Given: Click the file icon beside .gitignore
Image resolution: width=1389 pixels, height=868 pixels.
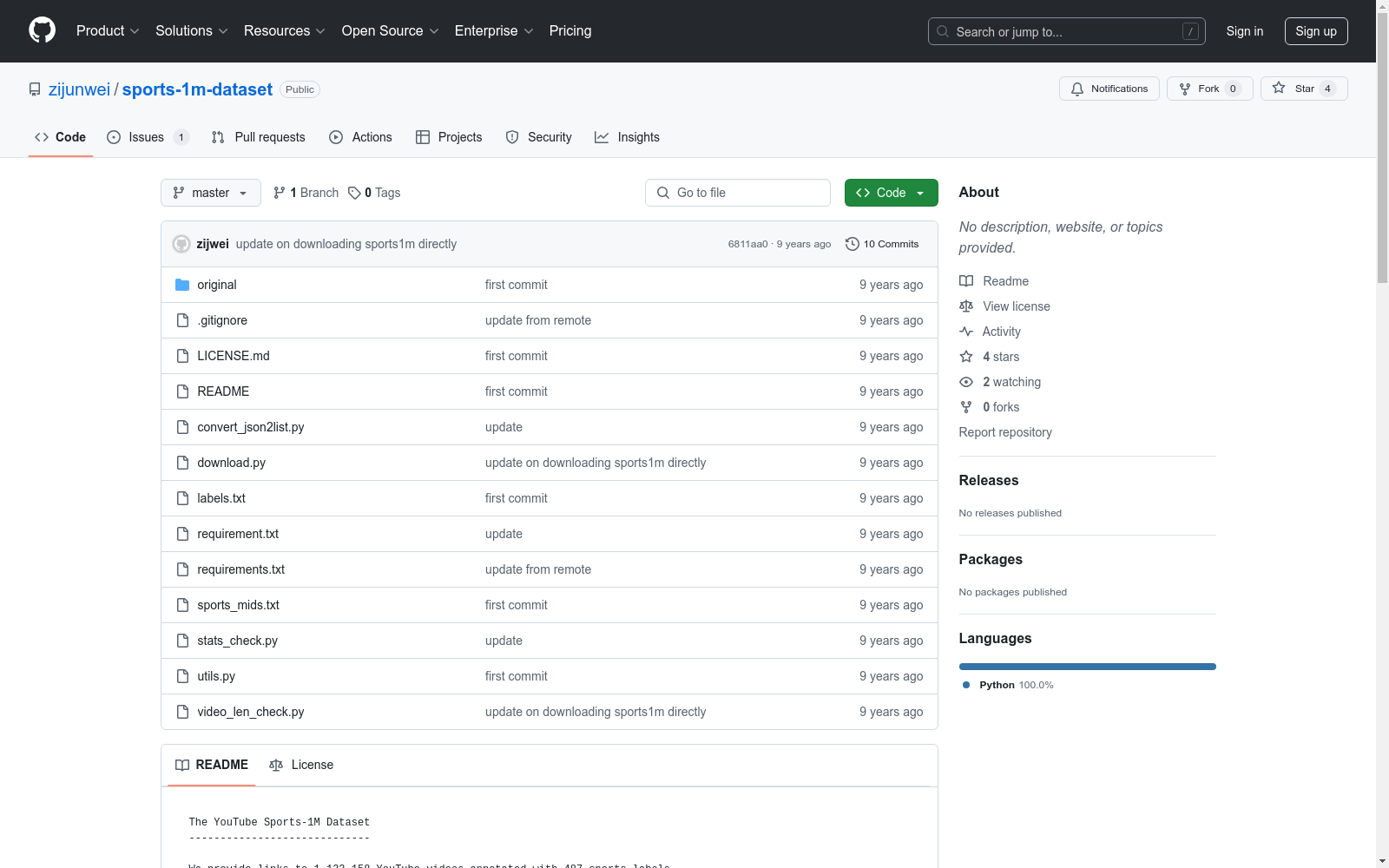Looking at the screenshot, I should click(x=182, y=320).
